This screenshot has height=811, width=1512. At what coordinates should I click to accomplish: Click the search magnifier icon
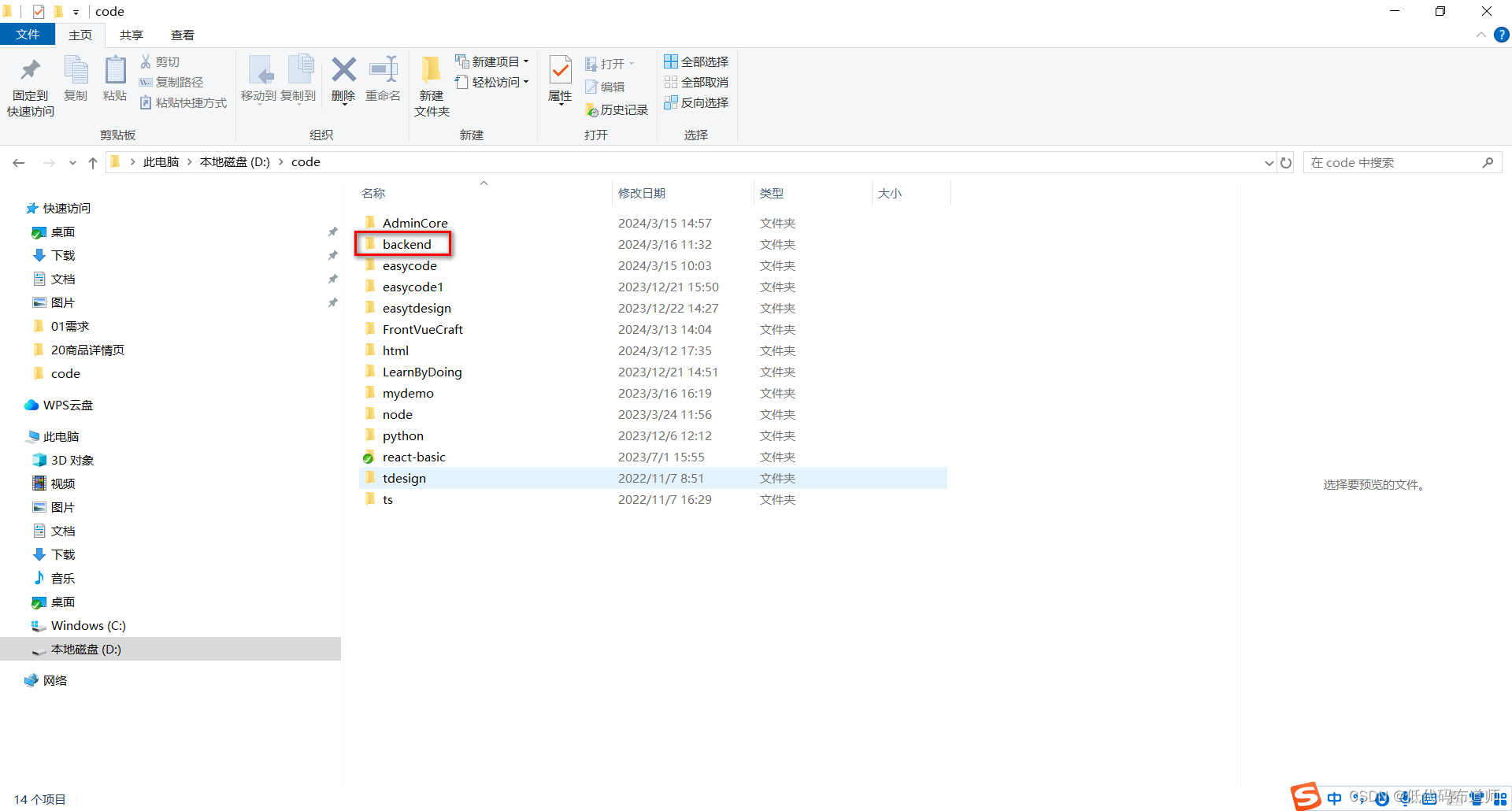(x=1488, y=162)
